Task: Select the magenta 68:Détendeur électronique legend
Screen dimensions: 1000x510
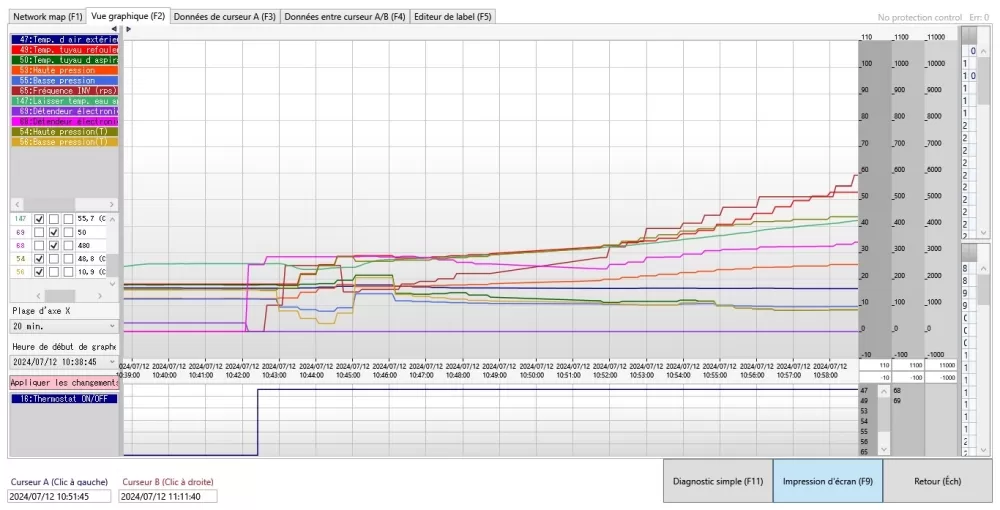Action: (x=65, y=121)
